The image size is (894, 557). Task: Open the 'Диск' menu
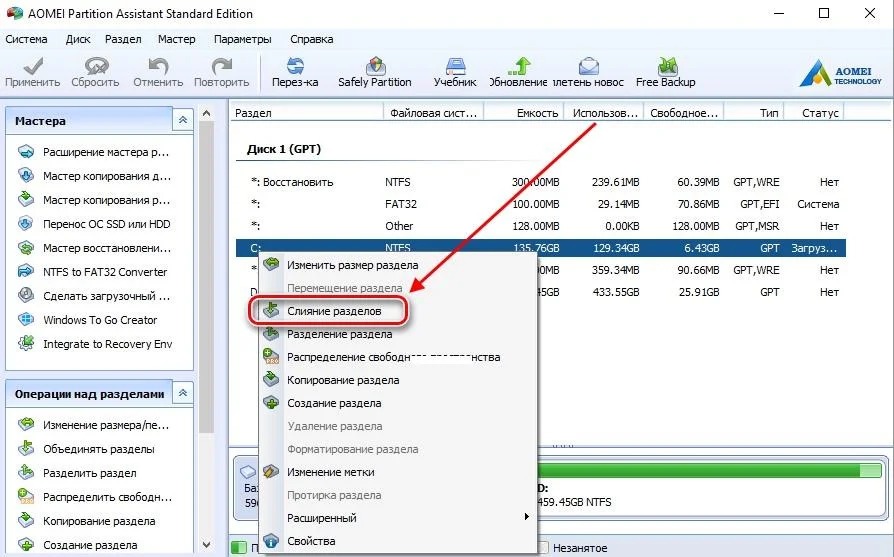(78, 39)
